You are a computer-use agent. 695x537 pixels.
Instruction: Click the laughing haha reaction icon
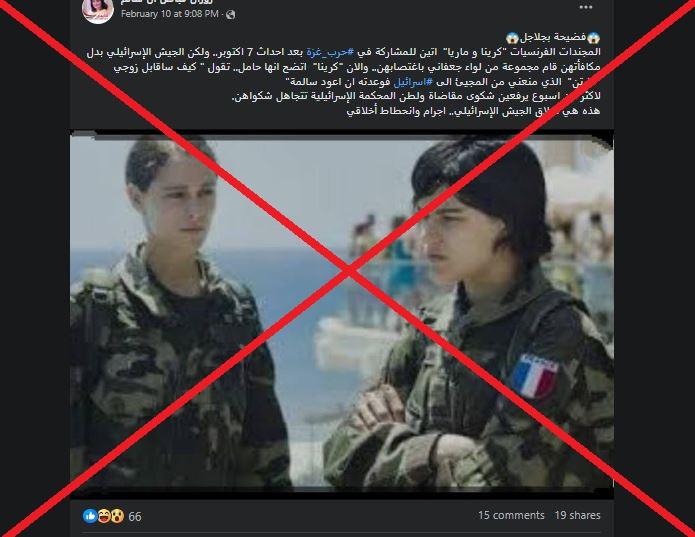pyautogui.click(x=104, y=516)
